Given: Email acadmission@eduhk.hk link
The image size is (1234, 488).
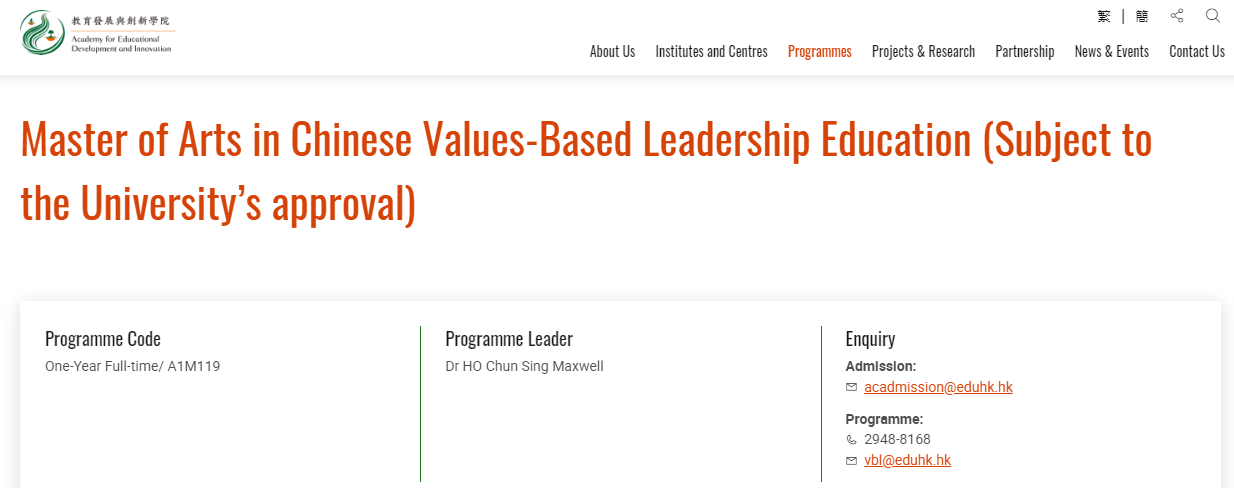Looking at the screenshot, I should (x=938, y=387).
